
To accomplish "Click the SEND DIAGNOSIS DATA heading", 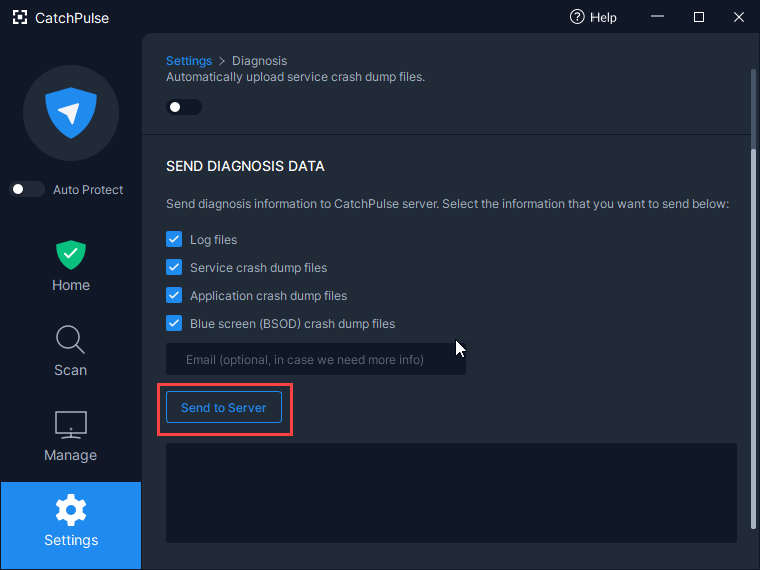I will [245, 166].
